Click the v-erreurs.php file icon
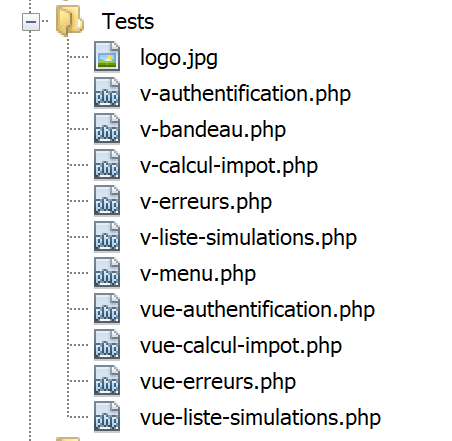 coord(107,201)
